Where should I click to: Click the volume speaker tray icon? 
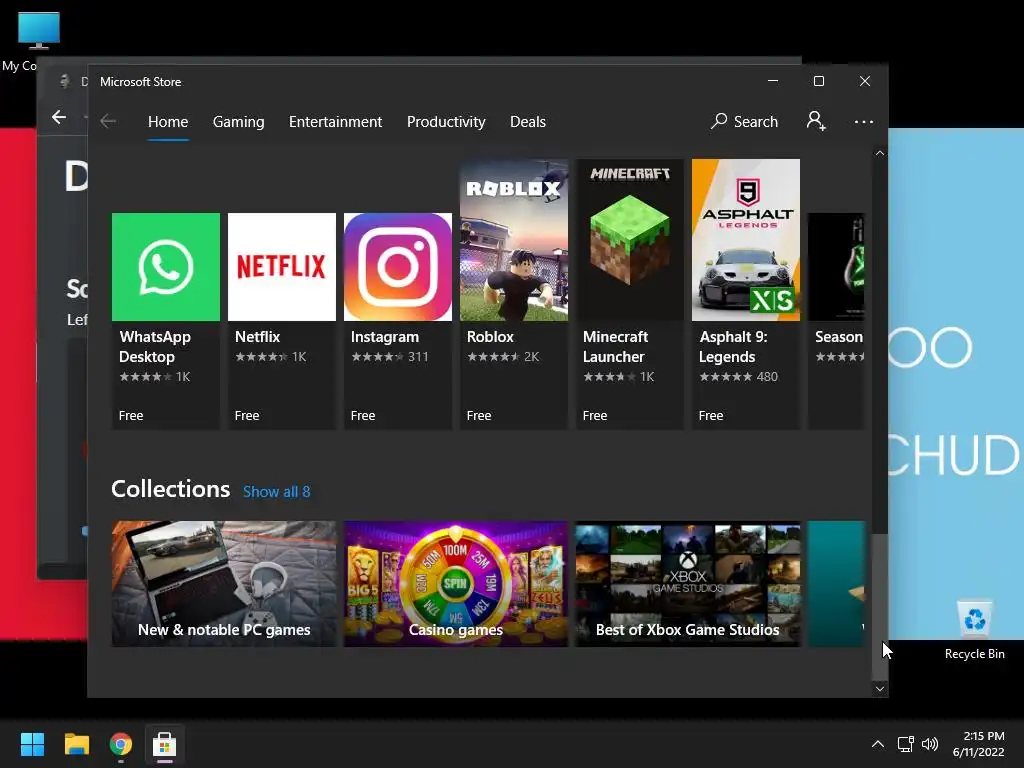(x=930, y=744)
